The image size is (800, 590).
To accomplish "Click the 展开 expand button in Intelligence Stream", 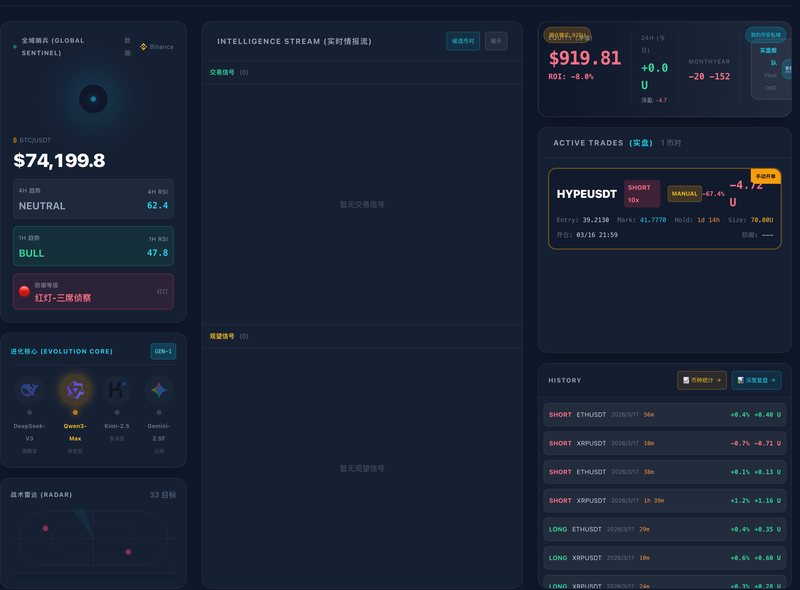I will click(496, 41).
